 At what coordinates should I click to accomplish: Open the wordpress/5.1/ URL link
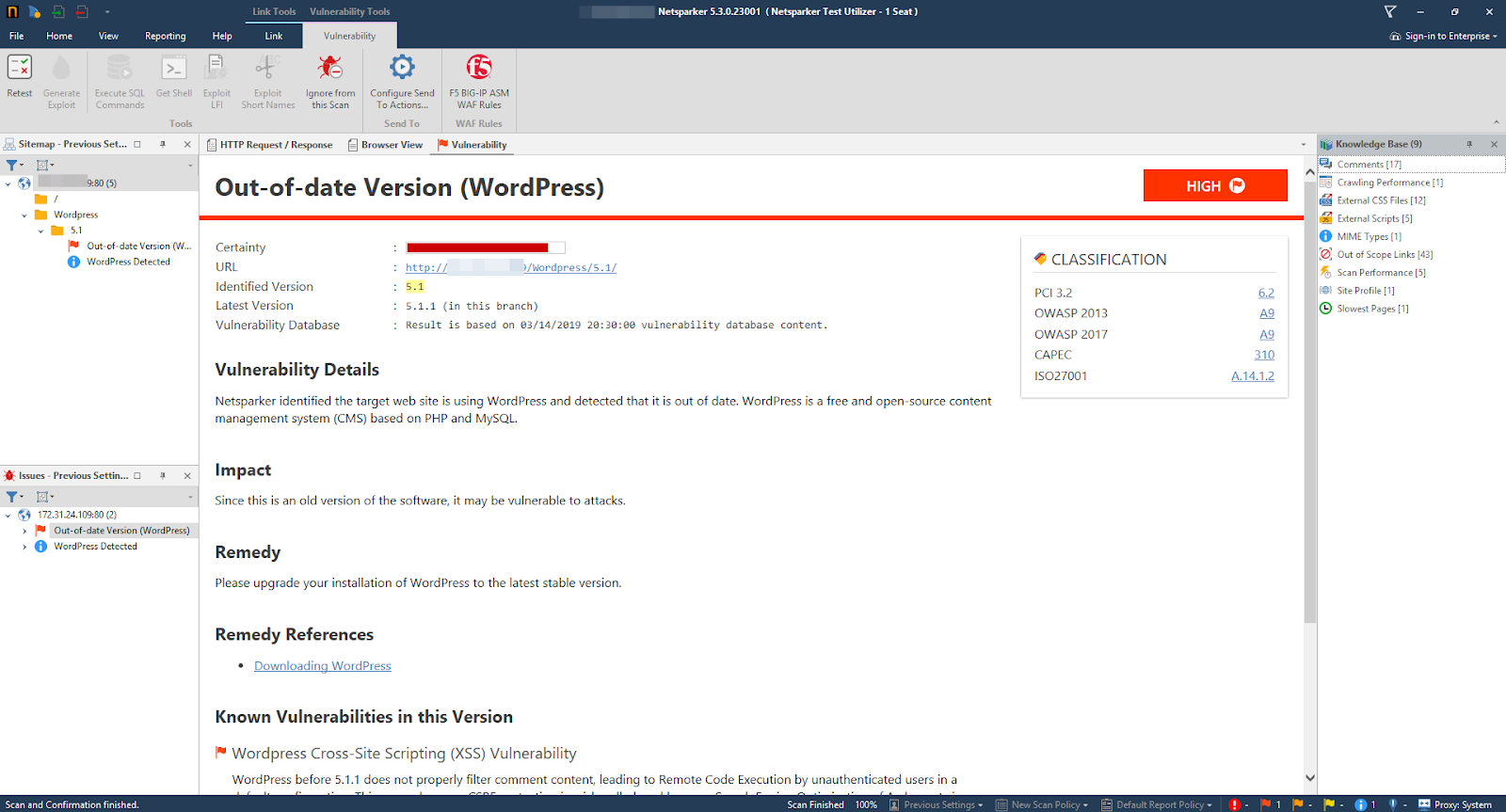tap(511, 267)
